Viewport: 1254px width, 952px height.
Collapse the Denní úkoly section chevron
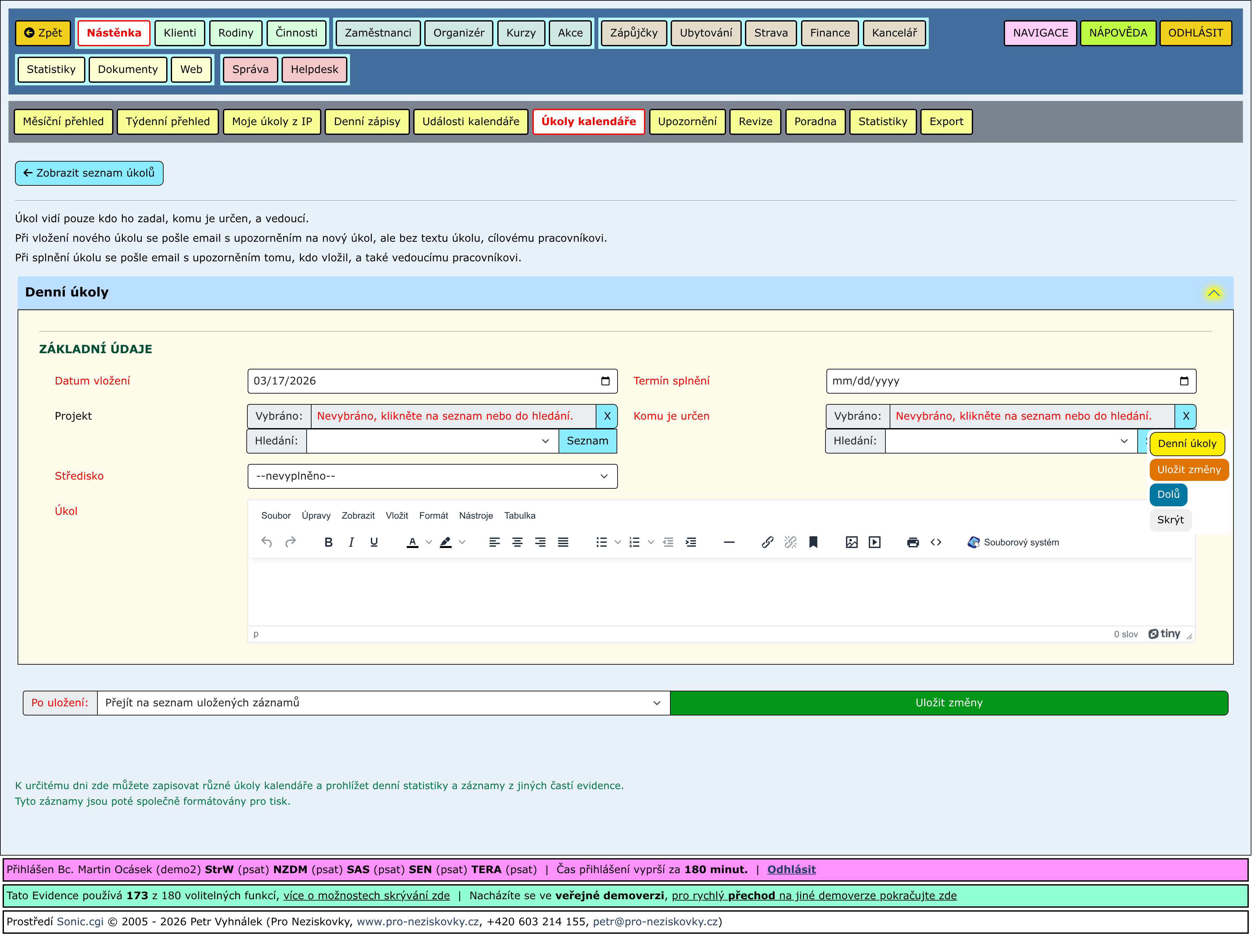pyautogui.click(x=1213, y=293)
